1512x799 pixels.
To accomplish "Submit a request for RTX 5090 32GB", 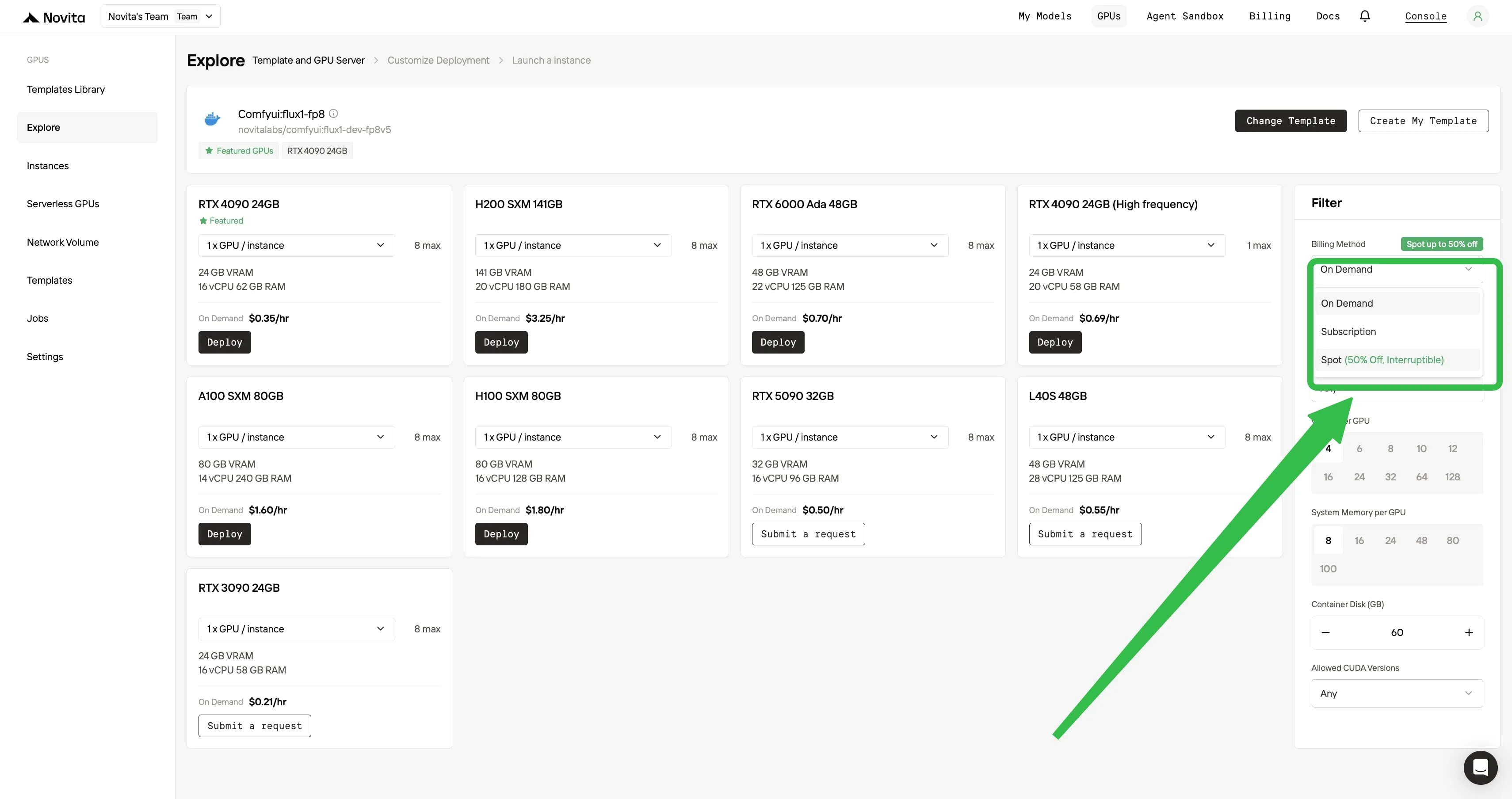I will 808,534.
